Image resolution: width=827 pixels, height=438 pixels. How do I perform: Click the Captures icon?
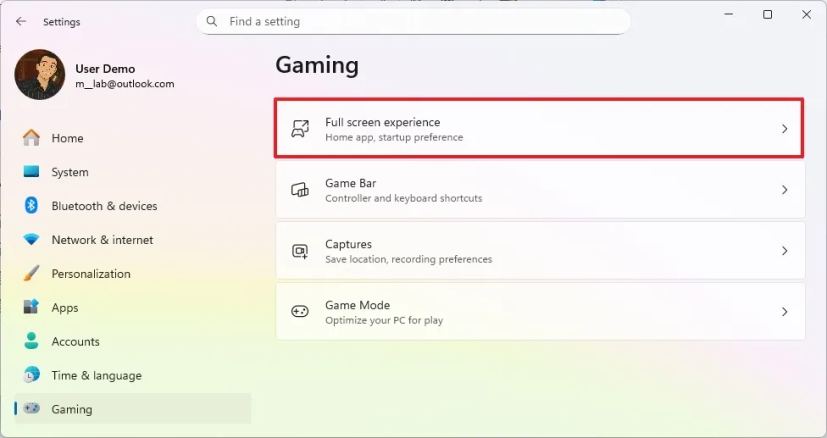(300, 251)
